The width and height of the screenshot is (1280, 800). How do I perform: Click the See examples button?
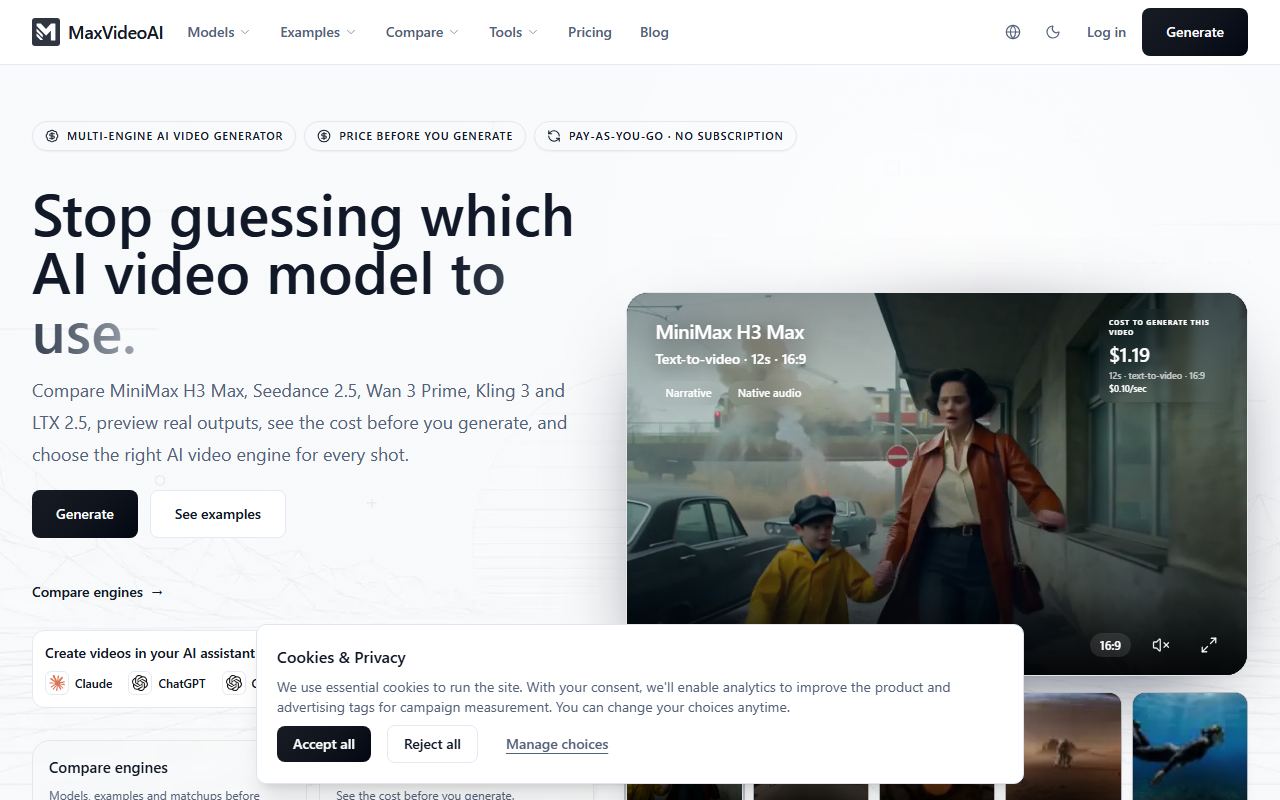point(218,514)
